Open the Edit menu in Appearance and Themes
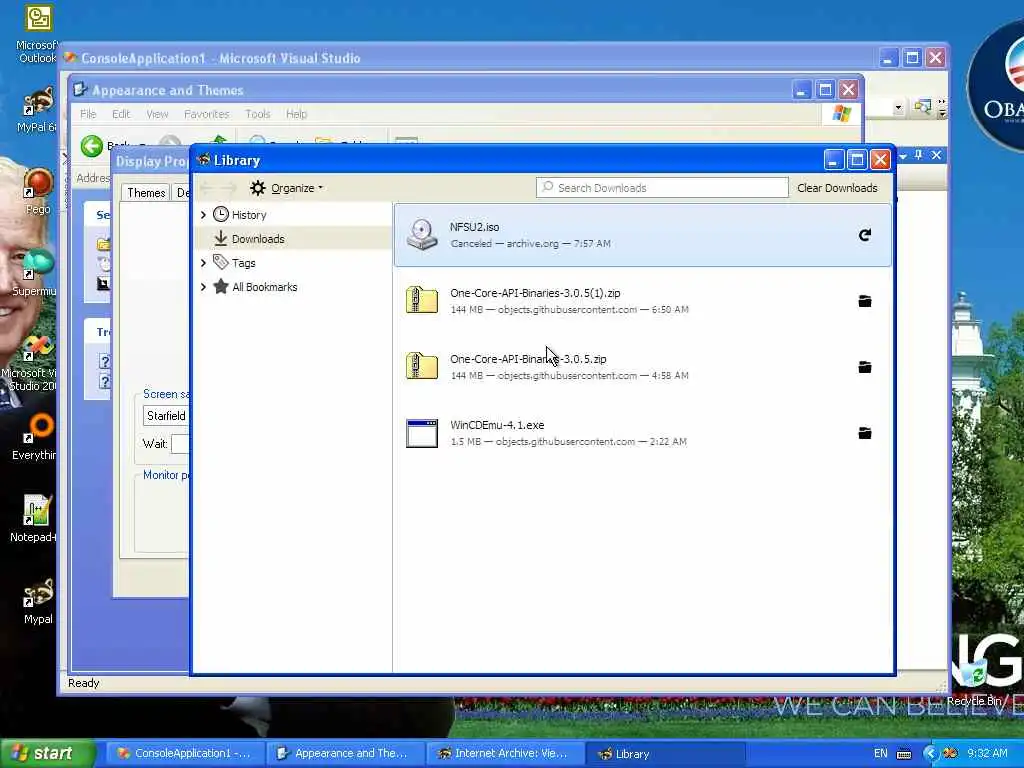Image resolution: width=1024 pixels, height=768 pixels. point(121,114)
